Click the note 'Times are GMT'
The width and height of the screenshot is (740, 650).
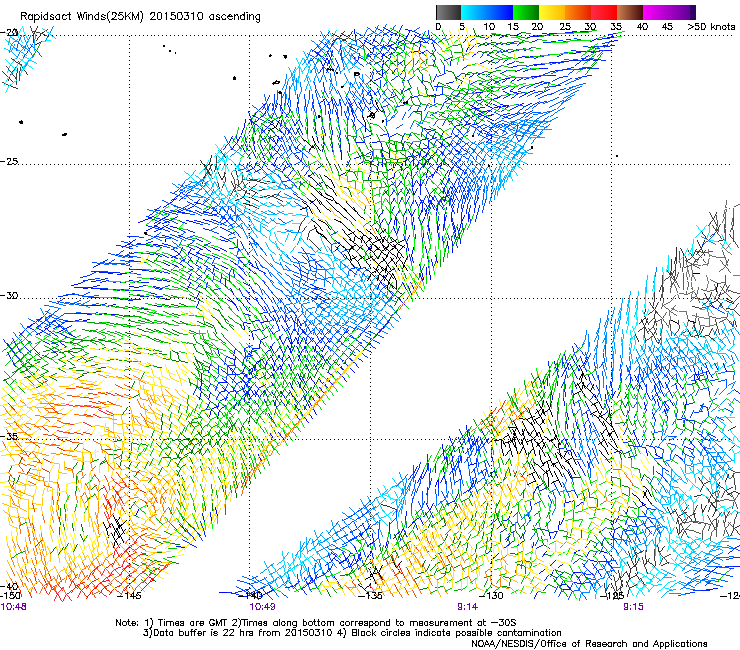[x=193, y=623]
